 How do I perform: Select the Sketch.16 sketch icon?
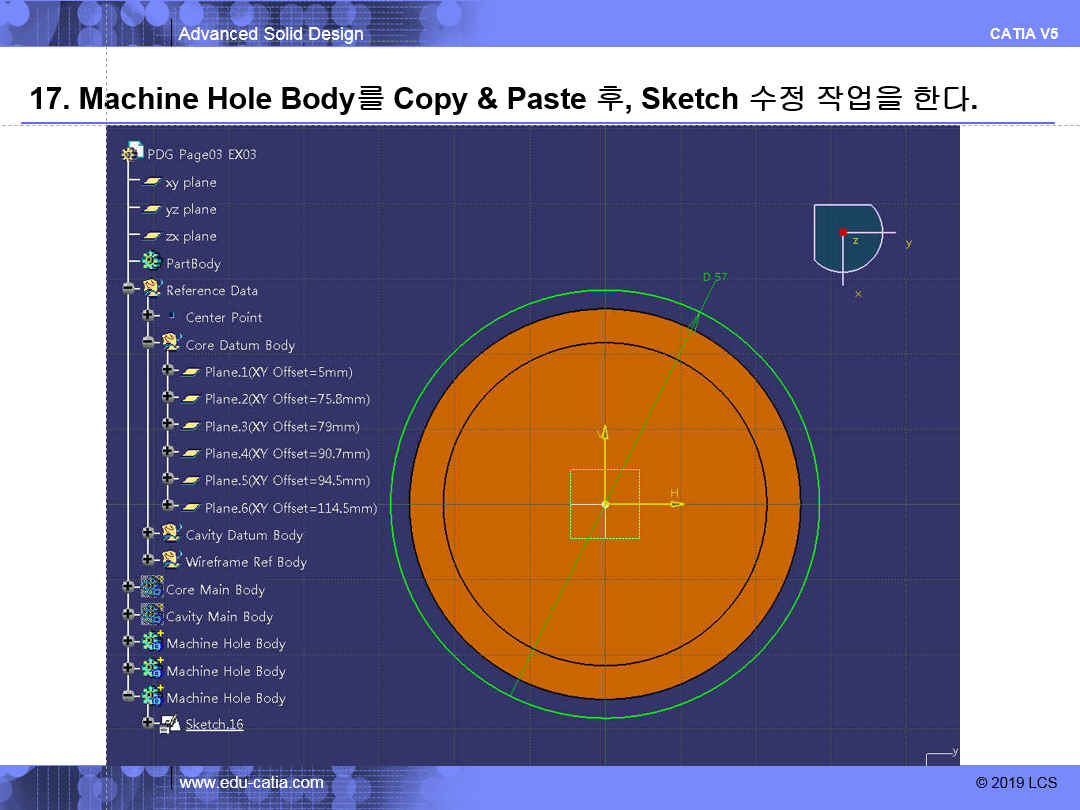click(x=171, y=724)
